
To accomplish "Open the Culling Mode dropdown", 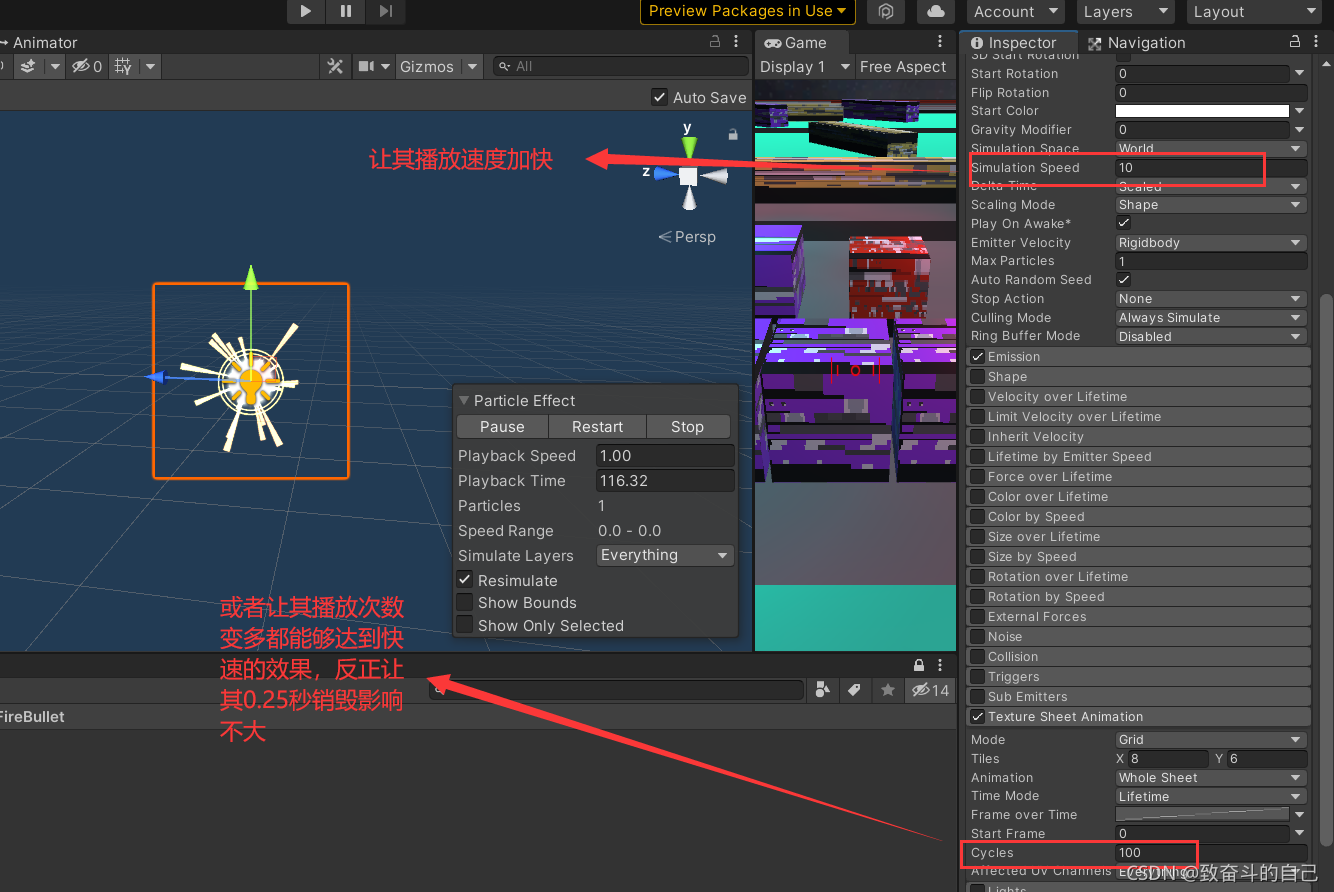I will [x=1211, y=318].
